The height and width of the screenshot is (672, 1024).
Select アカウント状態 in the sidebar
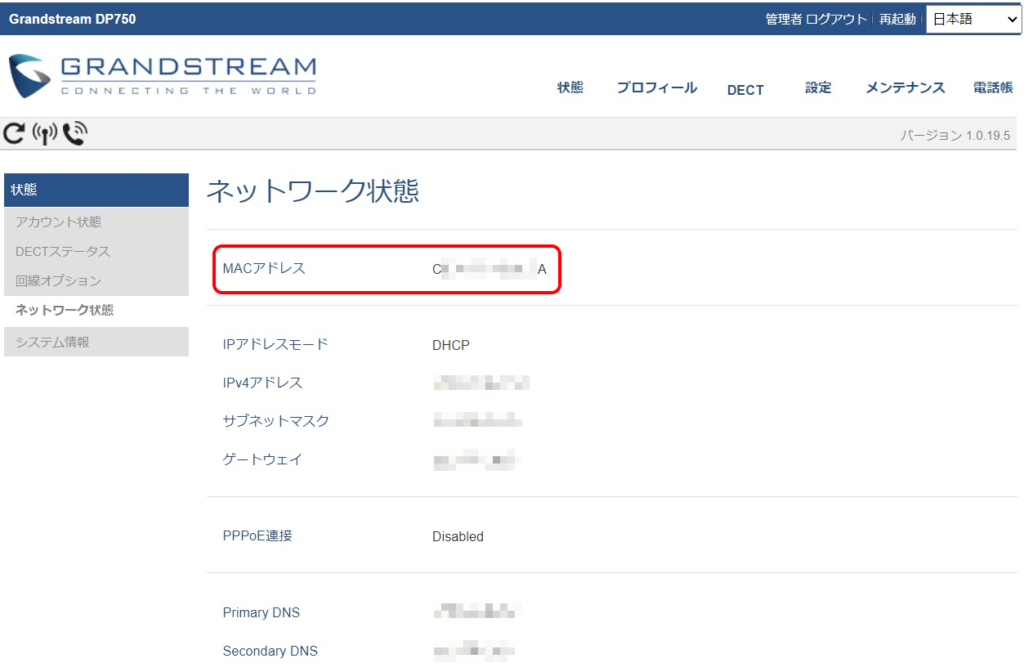click(x=58, y=222)
